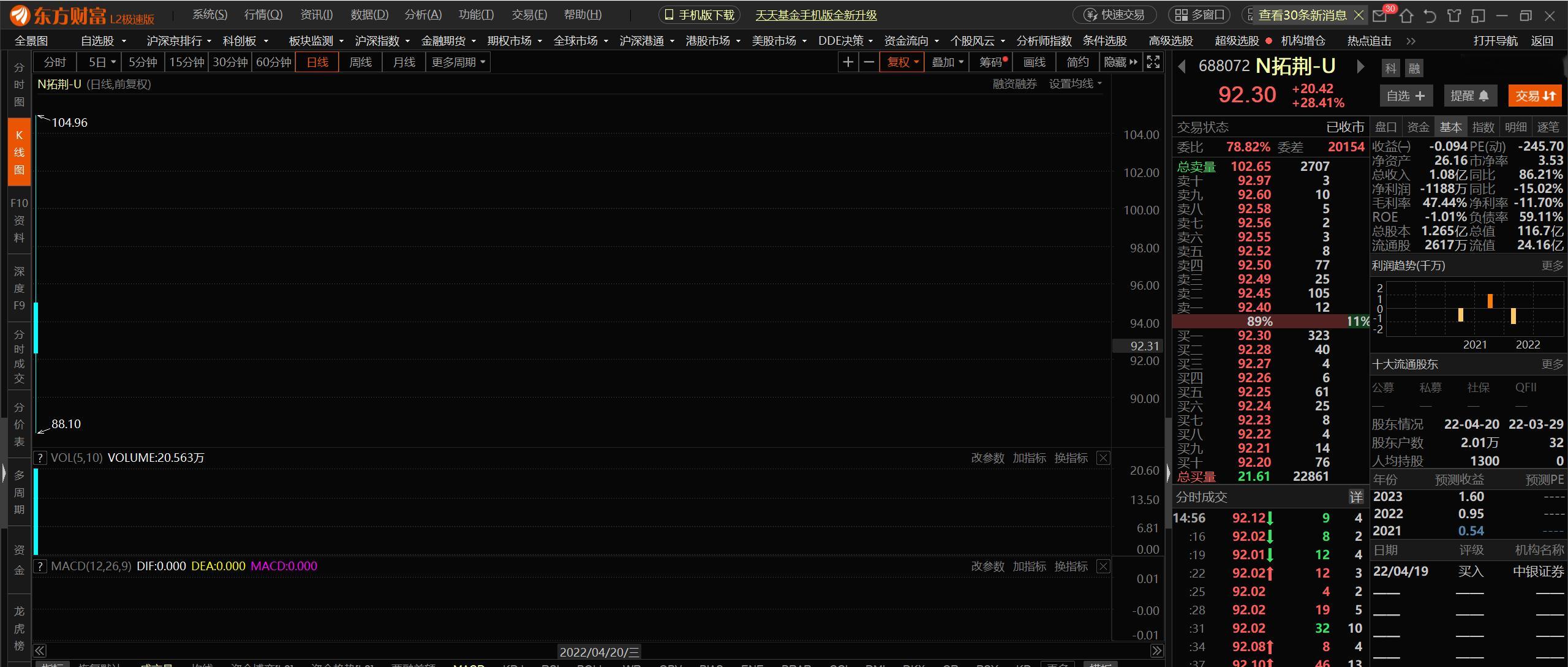Viewport: 1568px width, 667px height.
Task: Open the 复权 adjustment dropdown
Action: (x=902, y=62)
